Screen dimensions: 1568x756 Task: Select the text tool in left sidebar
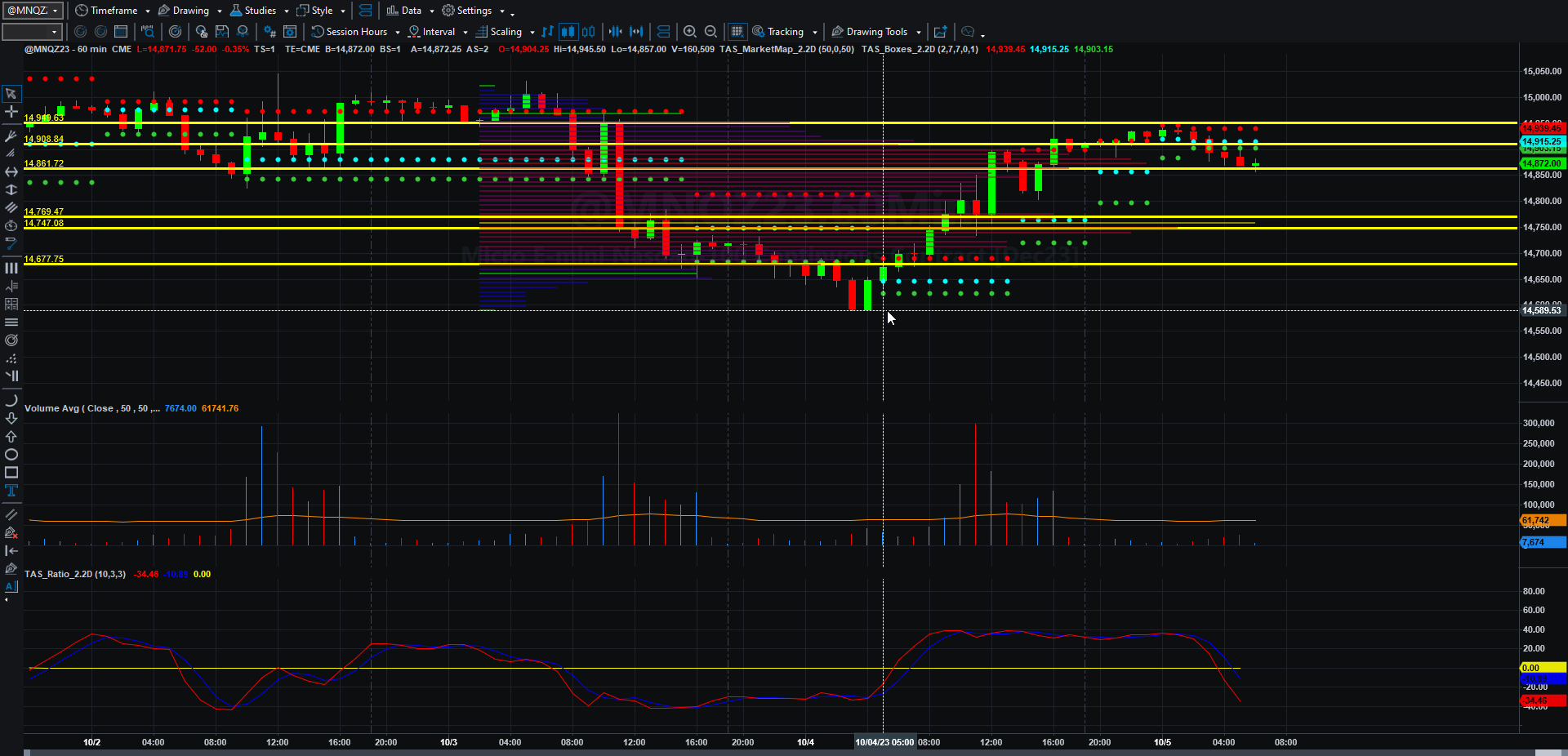coord(11,491)
